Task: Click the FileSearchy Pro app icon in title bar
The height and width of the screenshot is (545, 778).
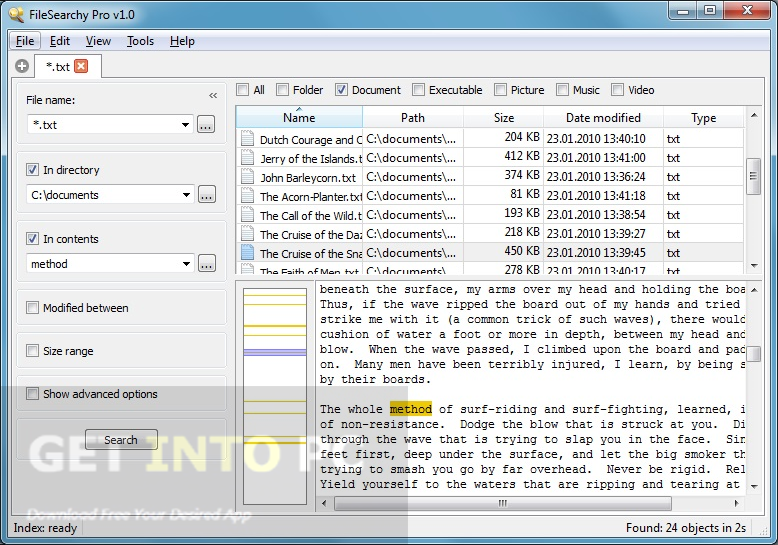Action: pos(16,14)
